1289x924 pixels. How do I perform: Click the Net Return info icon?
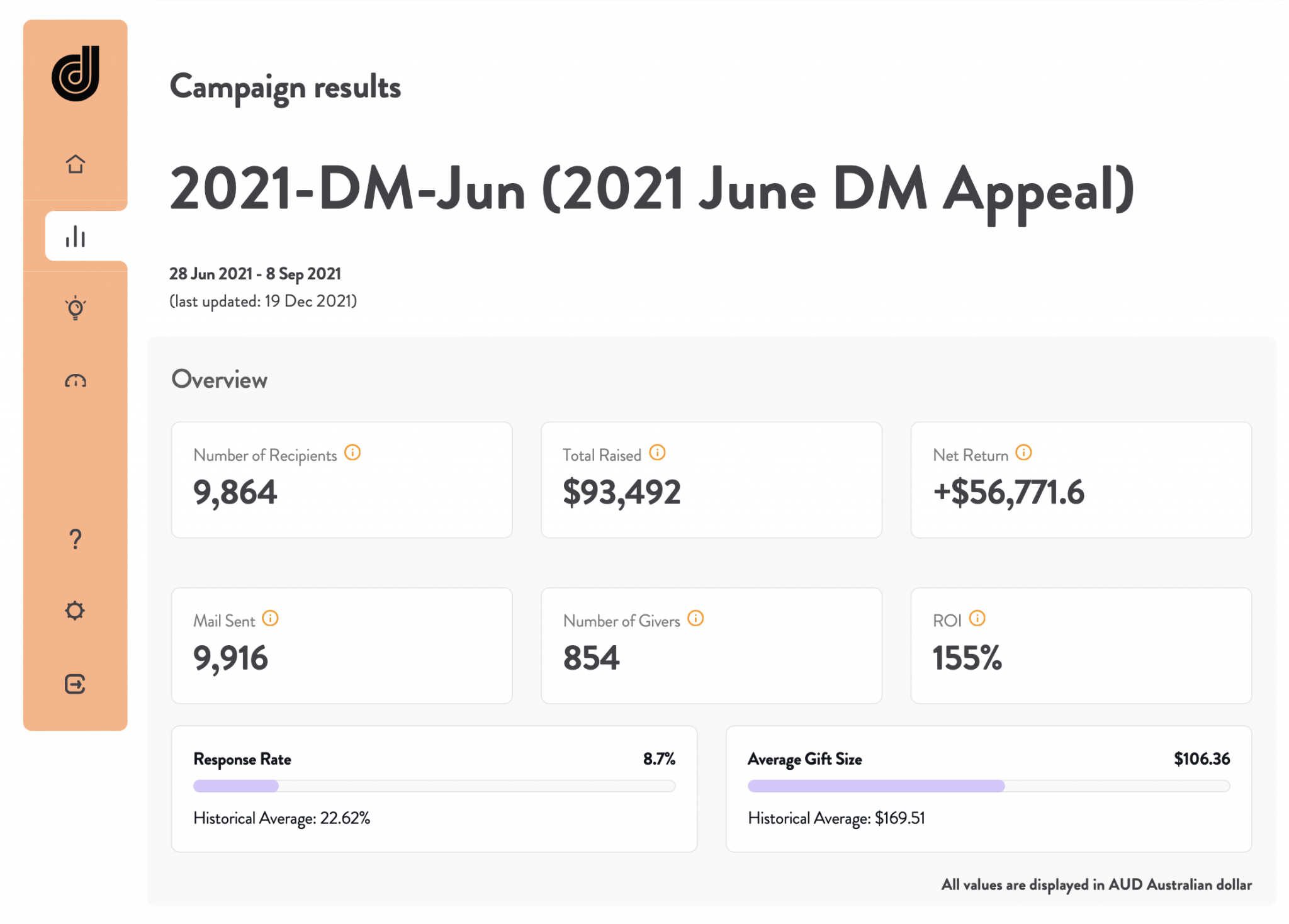[x=1024, y=453]
